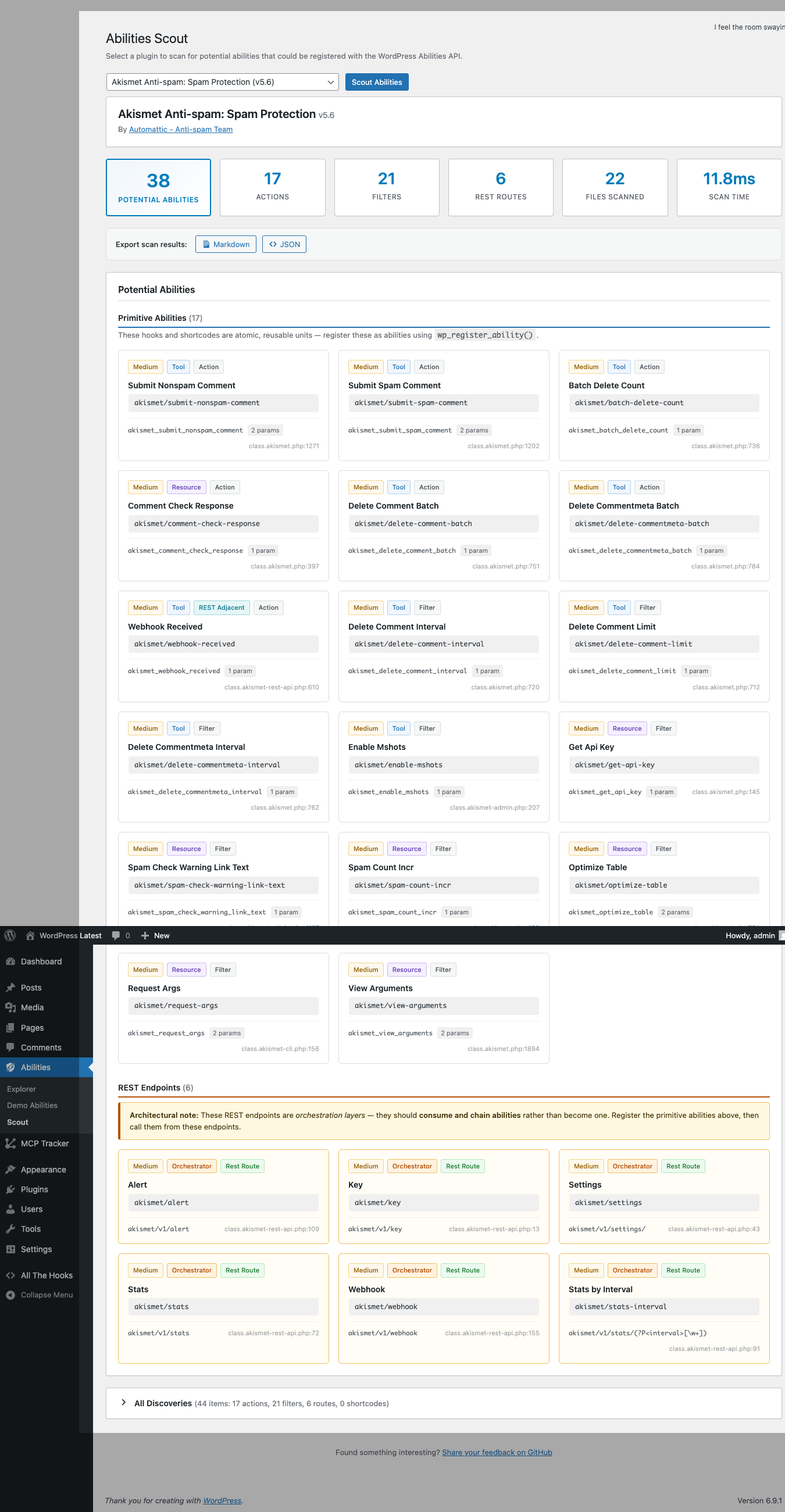785x1512 pixels.
Task: Open the Explorer submenu item
Action: click(x=22, y=1089)
